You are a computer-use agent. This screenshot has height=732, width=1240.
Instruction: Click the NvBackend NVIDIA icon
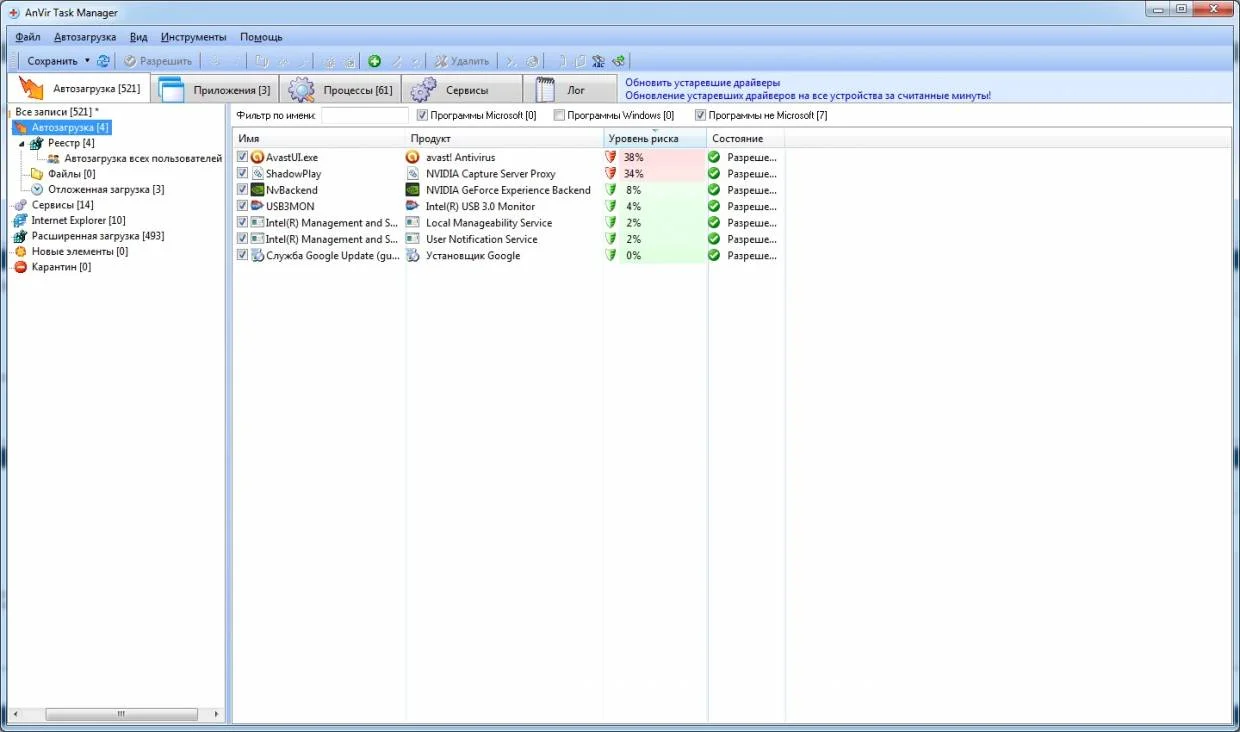pyautogui.click(x=257, y=190)
